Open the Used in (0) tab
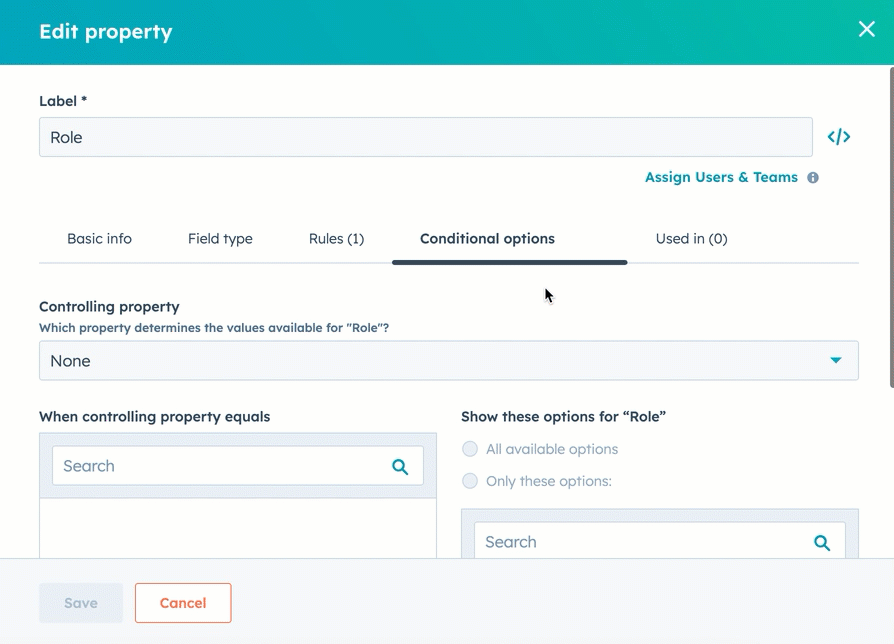The height and width of the screenshot is (644, 894). [691, 239]
